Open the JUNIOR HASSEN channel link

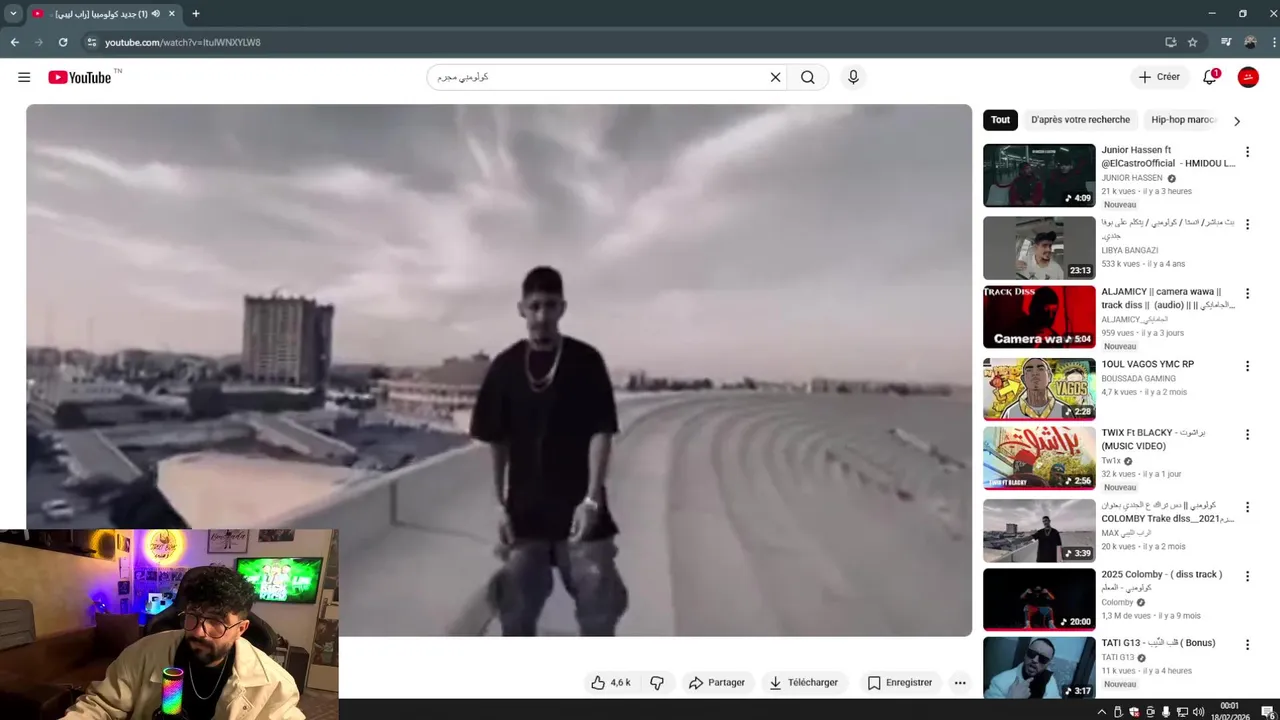click(x=1132, y=178)
